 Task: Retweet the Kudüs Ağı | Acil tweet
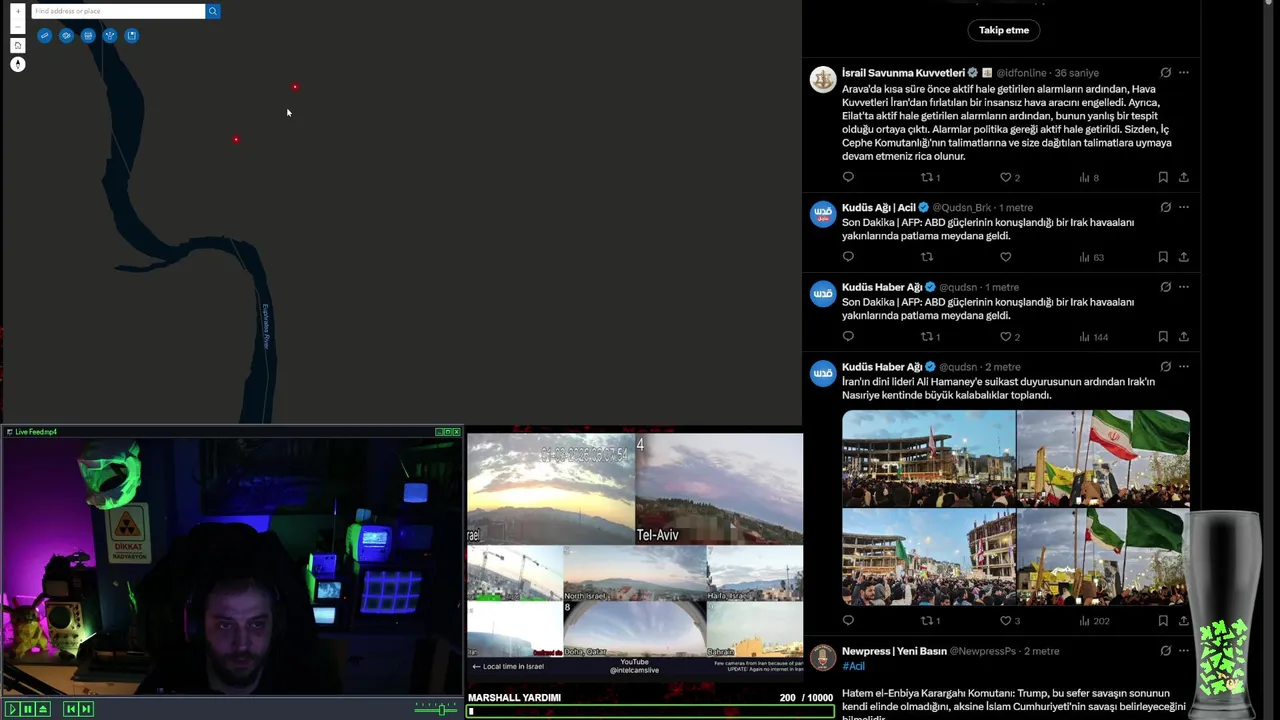coord(926,257)
